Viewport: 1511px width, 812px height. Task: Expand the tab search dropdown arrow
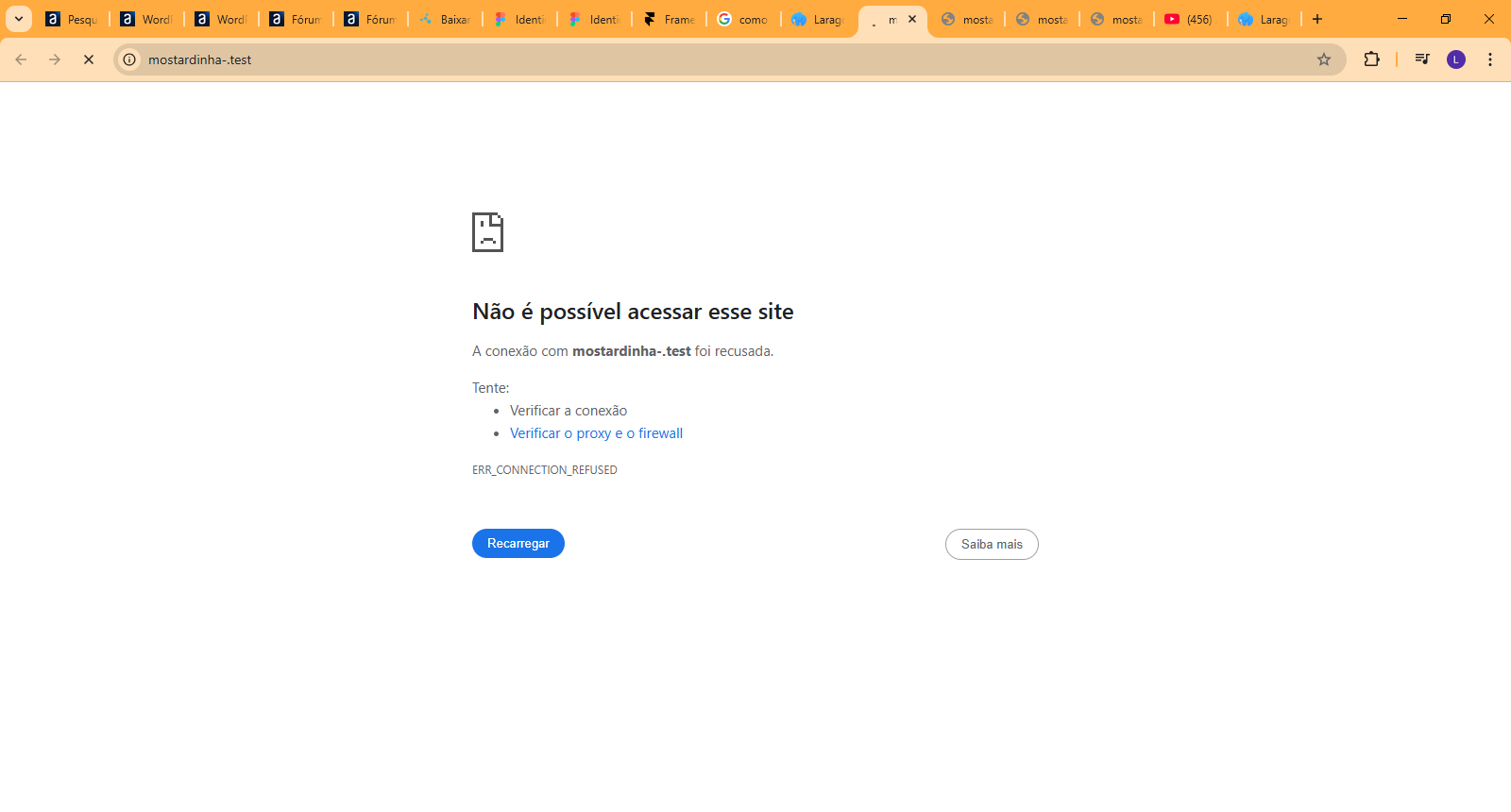[18, 19]
